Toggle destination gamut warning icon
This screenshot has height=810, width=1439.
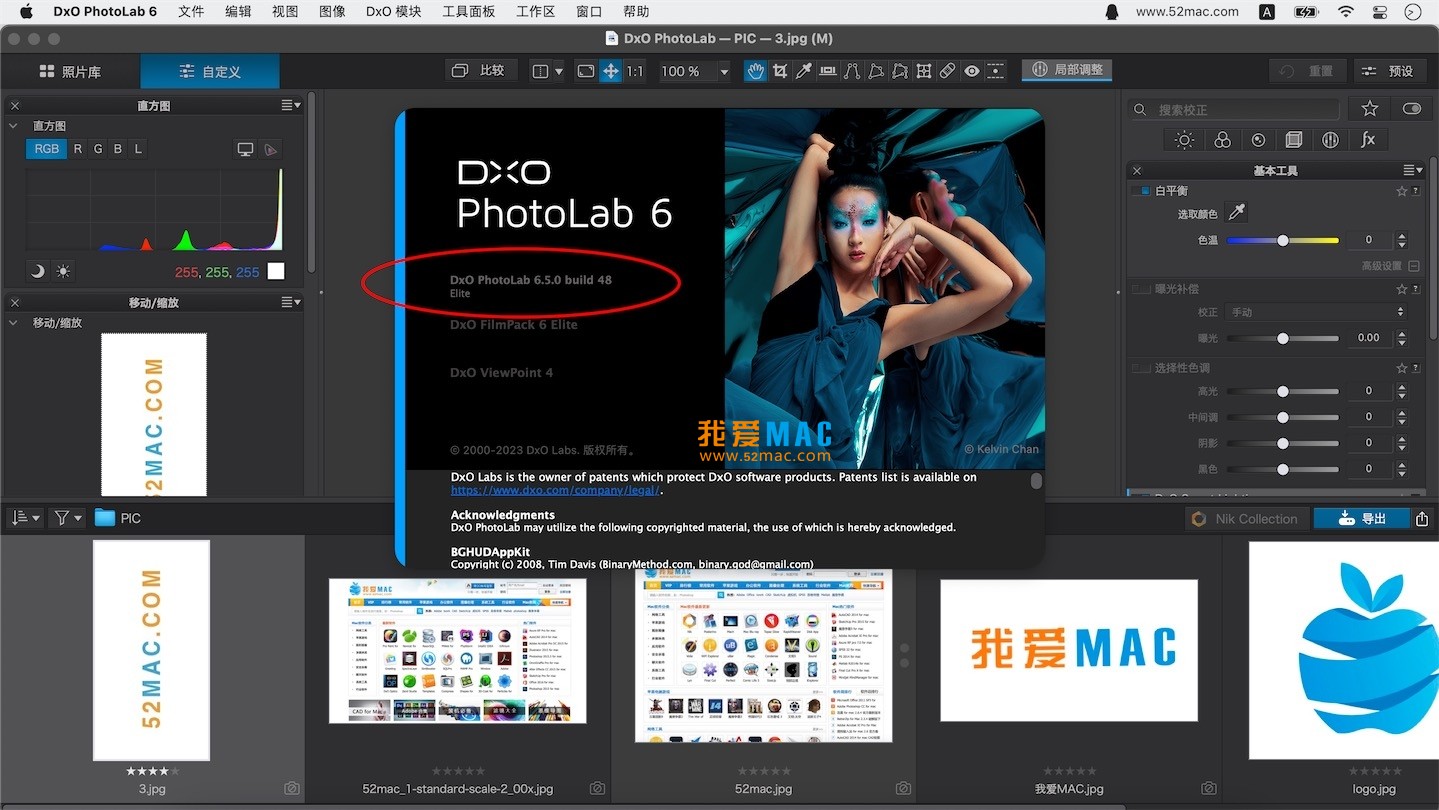click(x=270, y=149)
